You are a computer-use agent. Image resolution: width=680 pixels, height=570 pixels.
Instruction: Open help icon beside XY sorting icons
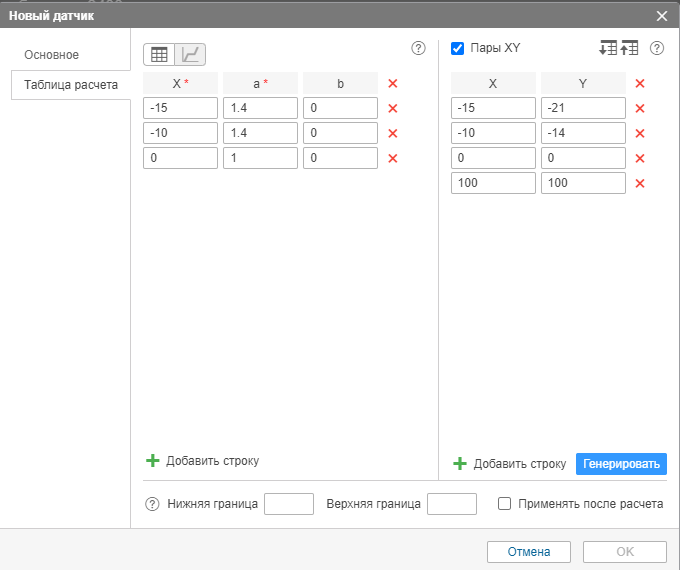[657, 48]
